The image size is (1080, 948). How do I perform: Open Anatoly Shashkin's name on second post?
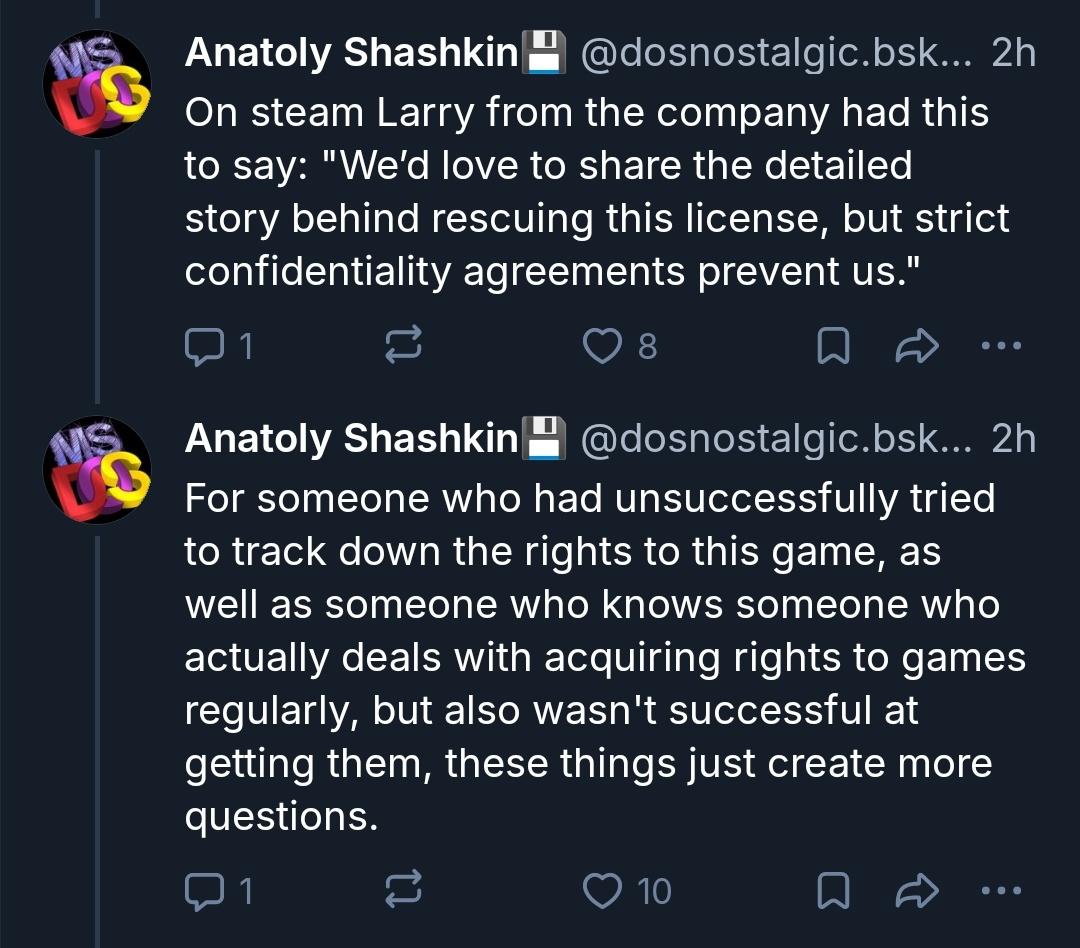coord(351,439)
